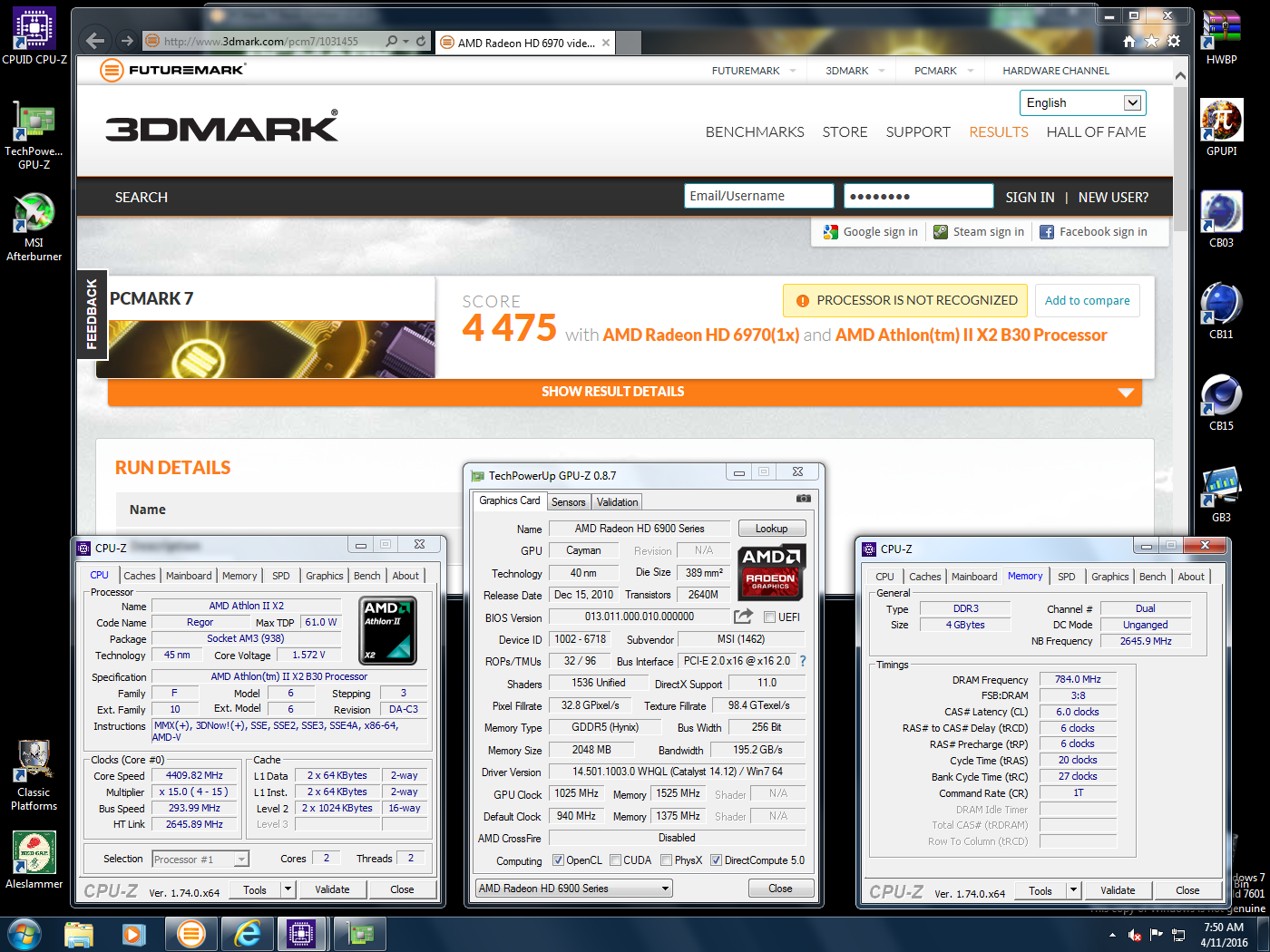Open English language dropdown
The height and width of the screenshot is (952, 1270).
pyautogui.click(x=1082, y=102)
